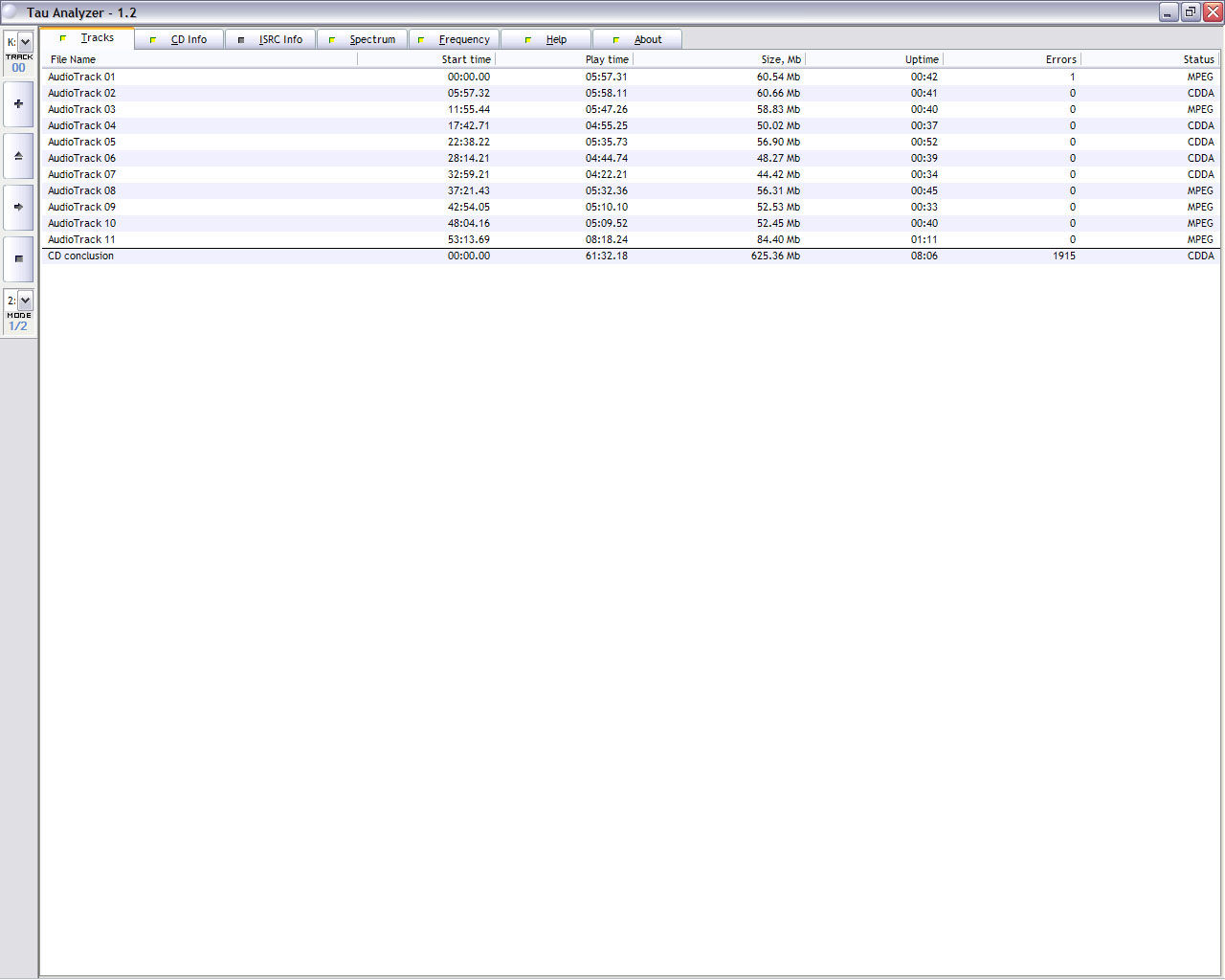The height and width of the screenshot is (980, 1225).
Task: Expand the mode selector dropdown
Action: point(26,301)
